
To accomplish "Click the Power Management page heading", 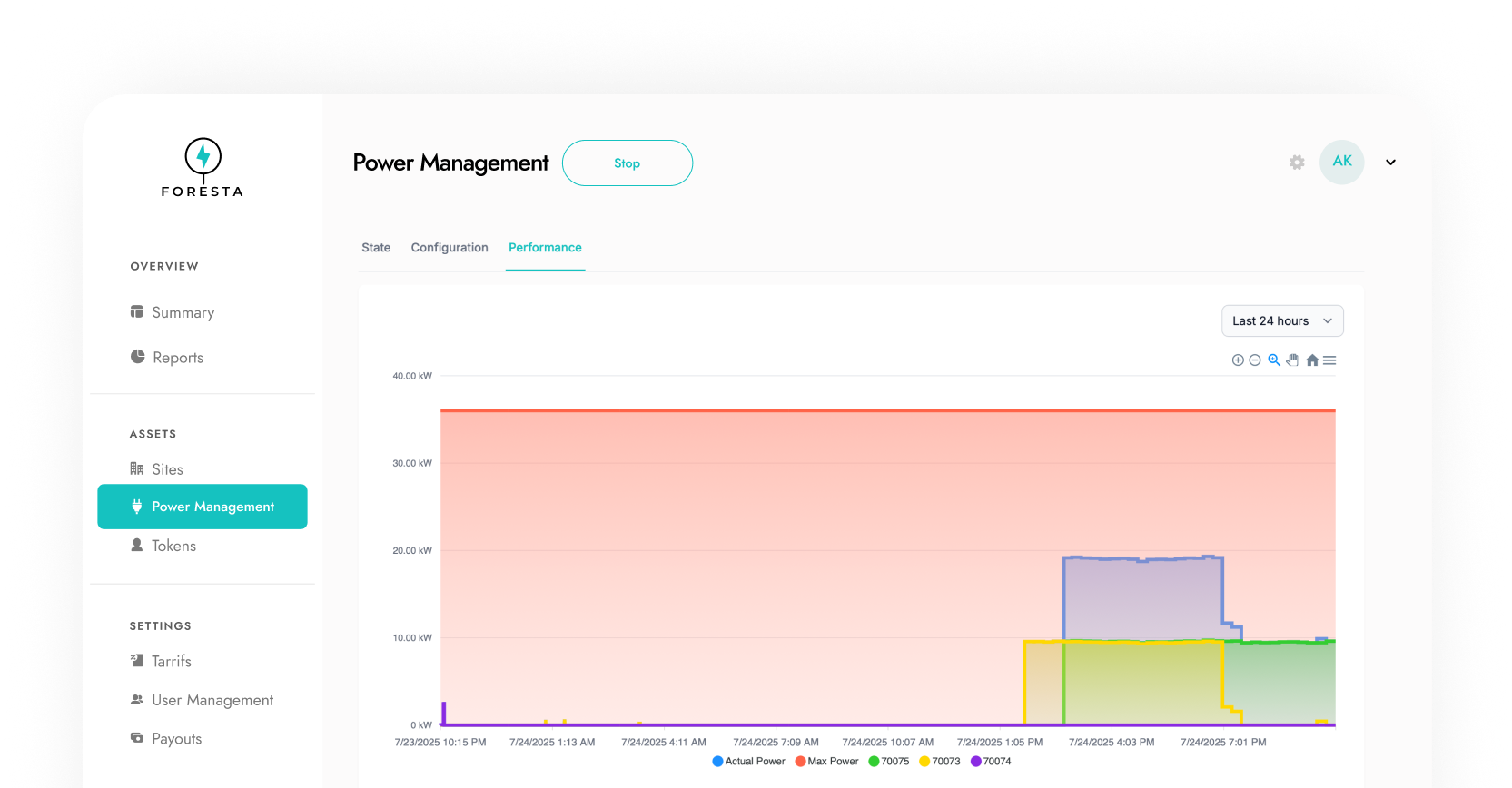I will pyautogui.click(x=450, y=163).
